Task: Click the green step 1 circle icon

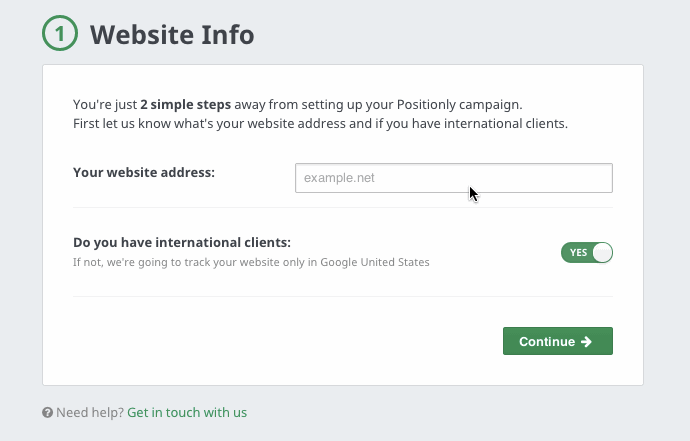Action: [x=60, y=34]
